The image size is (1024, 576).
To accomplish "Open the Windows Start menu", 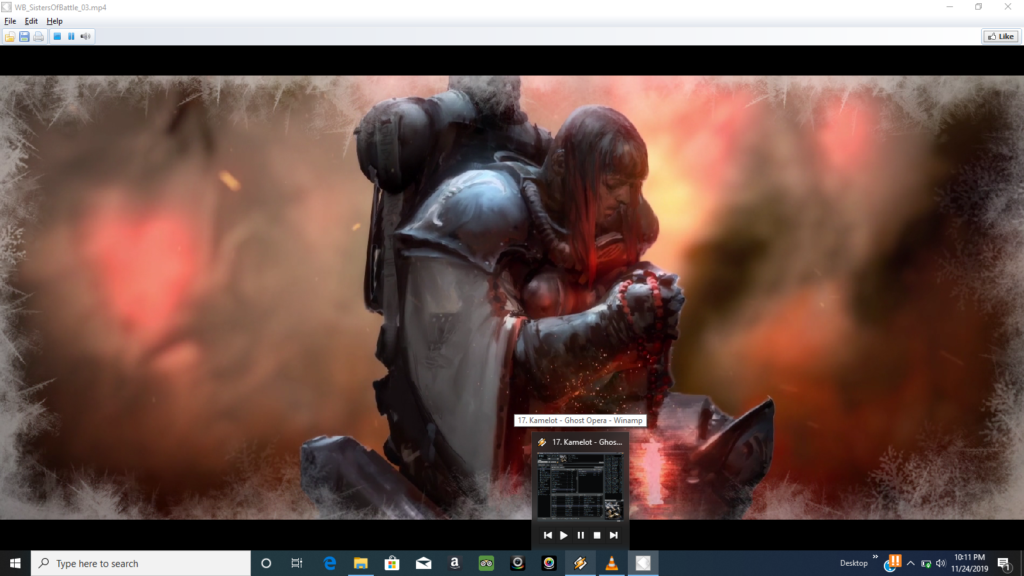I will click(x=15, y=563).
